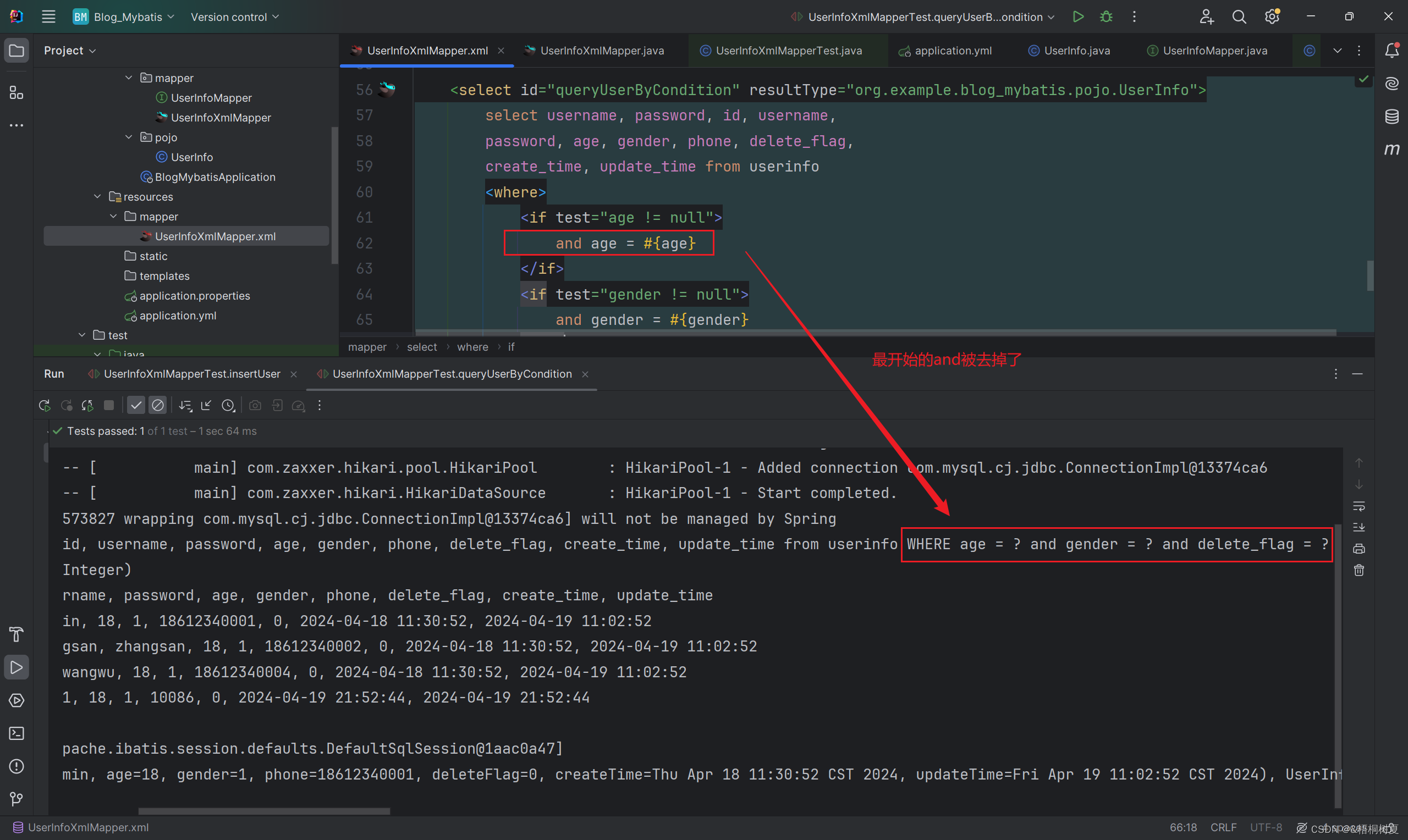Collapse resources mapper folder
The height and width of the screenshot is (840, 1408).
point(113,216)
